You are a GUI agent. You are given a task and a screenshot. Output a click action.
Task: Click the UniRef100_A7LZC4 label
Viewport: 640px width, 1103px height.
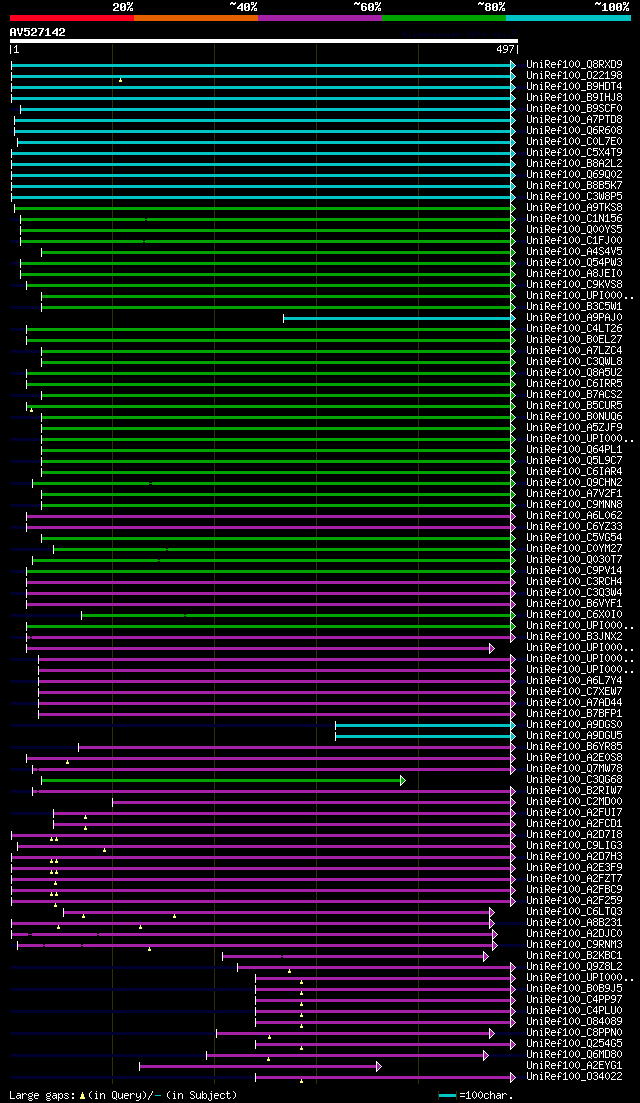click(574, 350)
